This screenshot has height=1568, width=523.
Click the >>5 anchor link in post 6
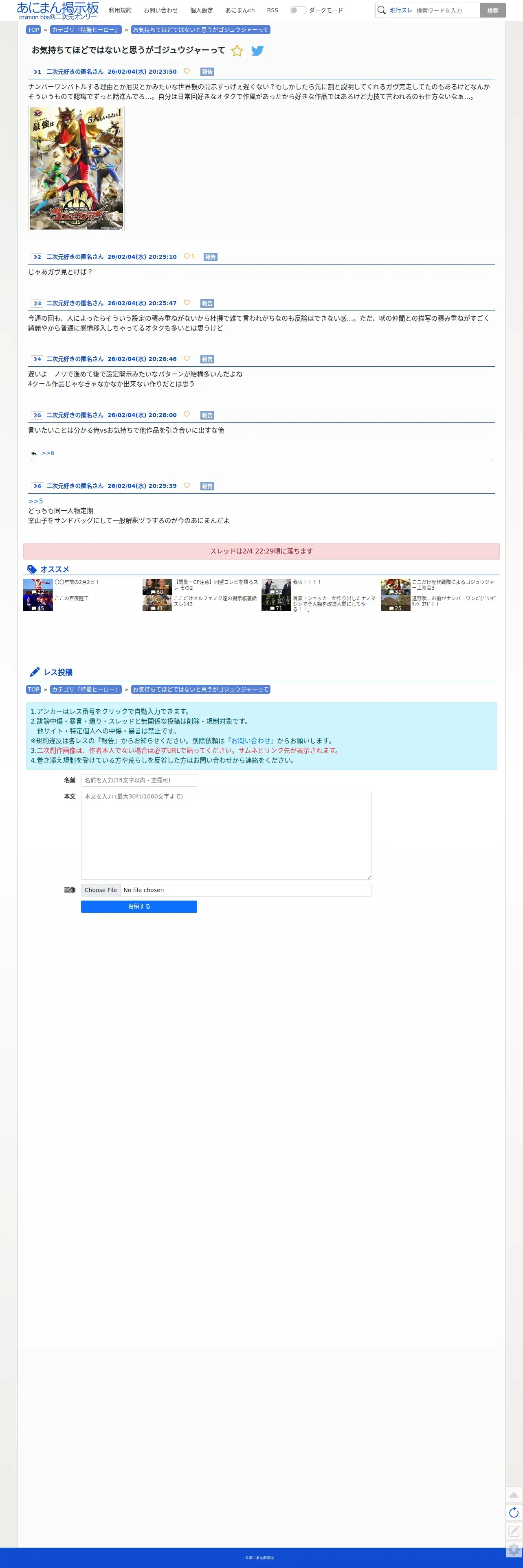point(35,501)
